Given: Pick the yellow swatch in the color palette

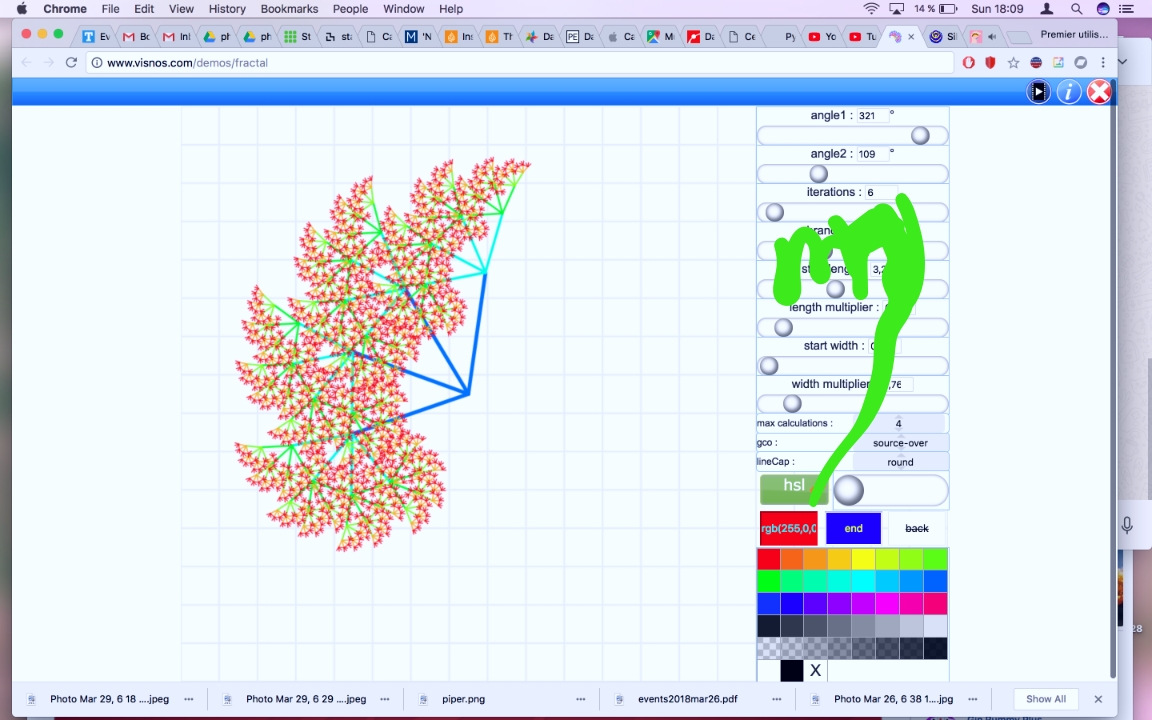Looking at the screenshot, I should (x=862, y=559).
